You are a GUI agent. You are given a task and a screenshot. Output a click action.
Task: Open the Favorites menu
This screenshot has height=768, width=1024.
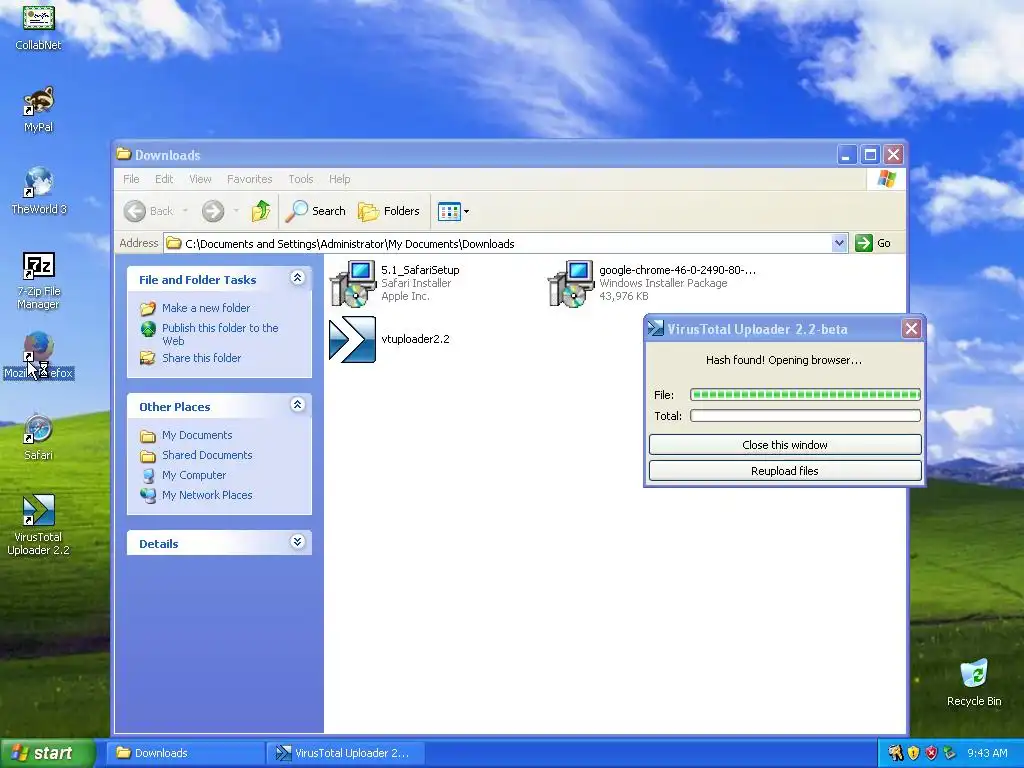tap(249, 179)
